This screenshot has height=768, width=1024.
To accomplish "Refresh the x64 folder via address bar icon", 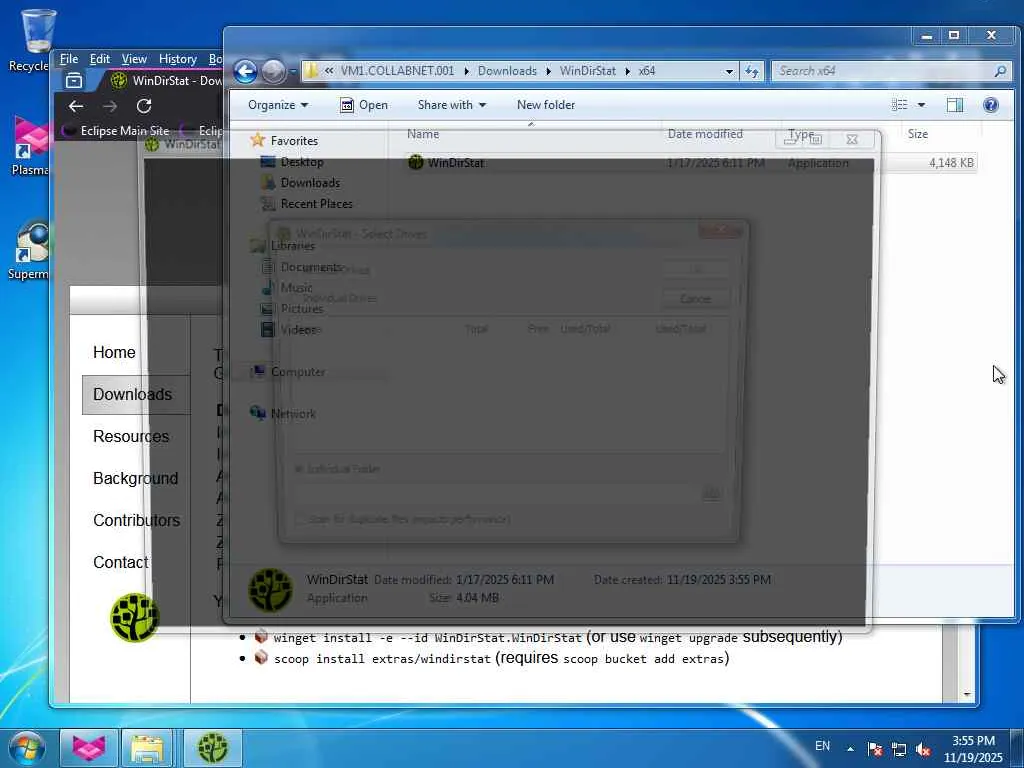I will pyautogui.click(x=752, y=71).
